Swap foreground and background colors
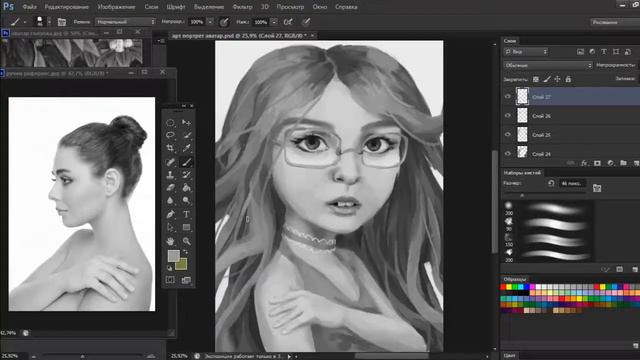 186,252
